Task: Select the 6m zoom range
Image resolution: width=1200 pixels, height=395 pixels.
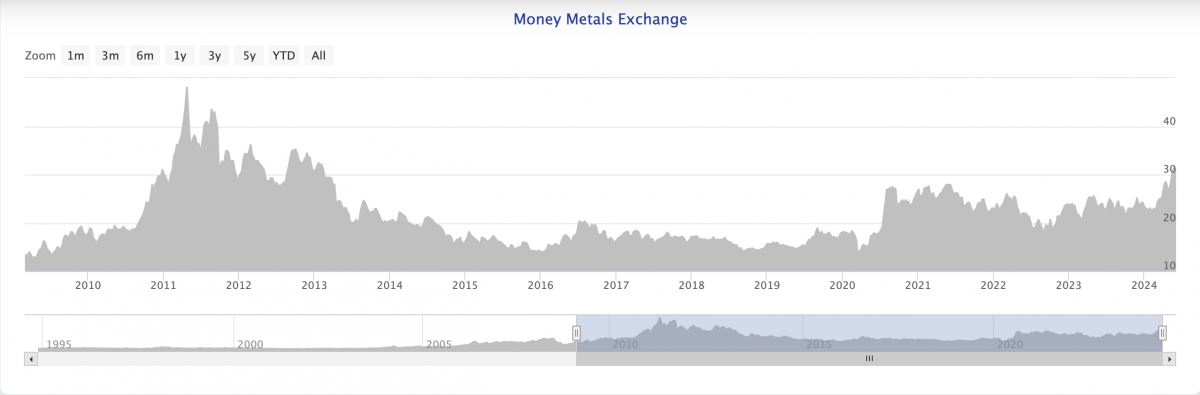Action: (145, 56)
